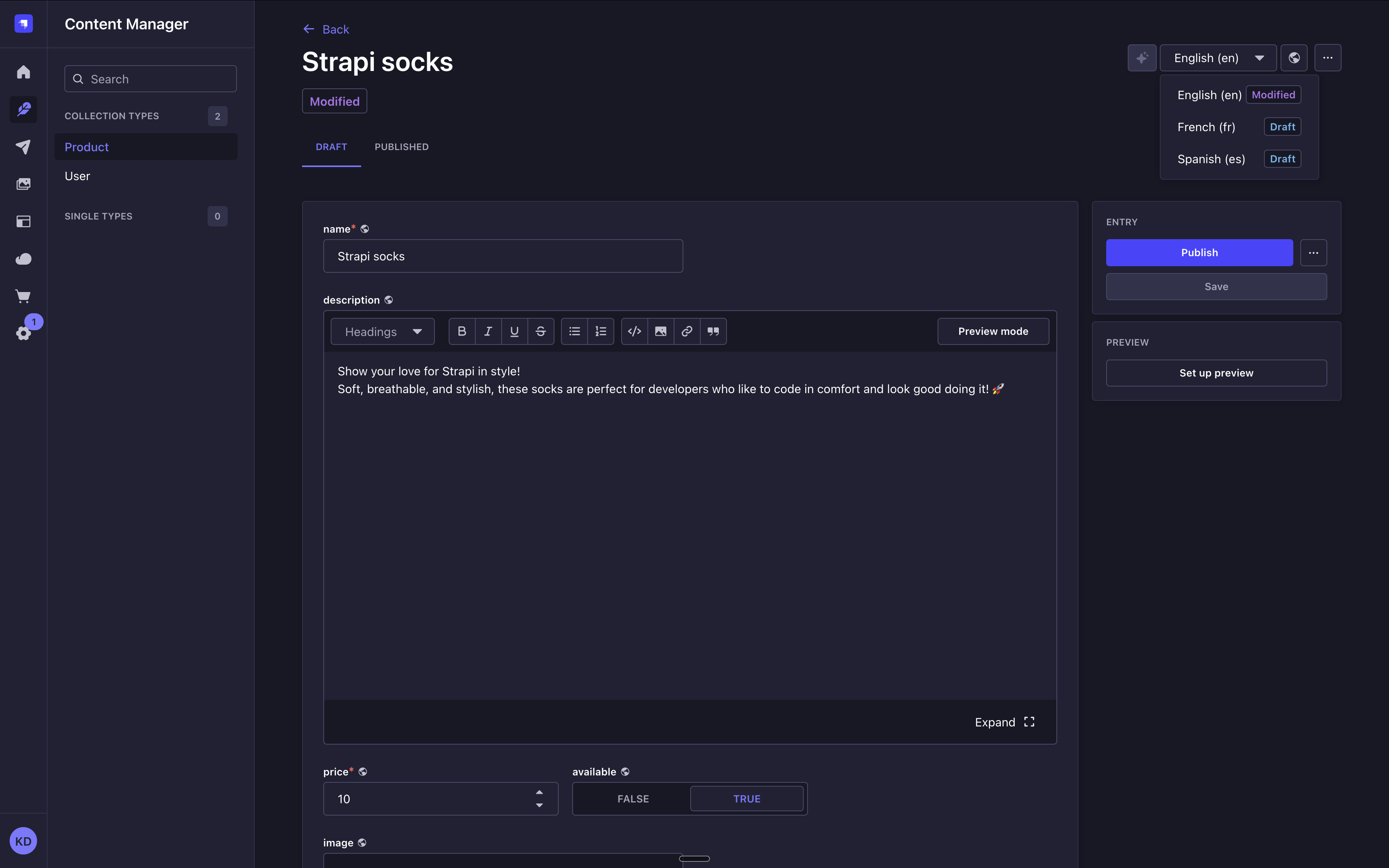Set available toggle to FALSE
This screenshot has height=868, width=1389.
[632, 799]
